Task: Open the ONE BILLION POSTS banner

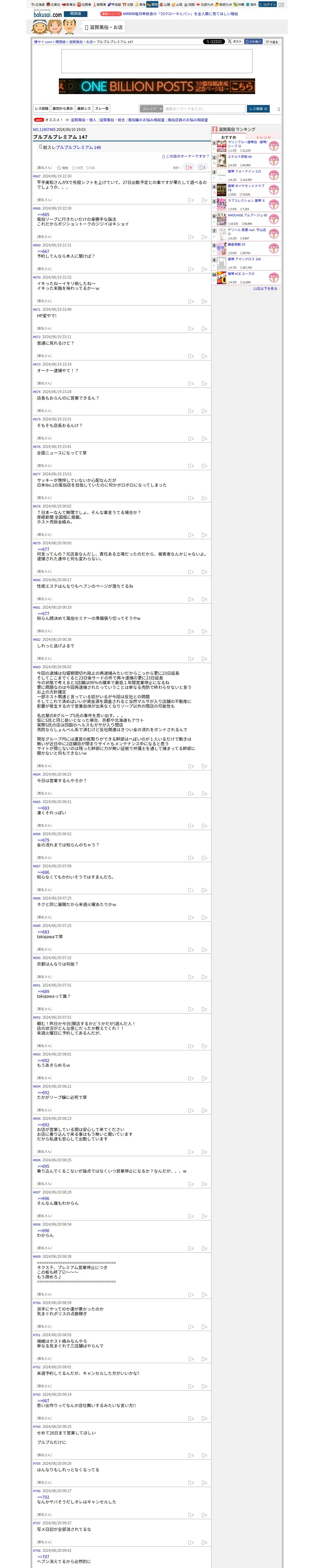Action: pyautogui.click(x=157, y=87)
